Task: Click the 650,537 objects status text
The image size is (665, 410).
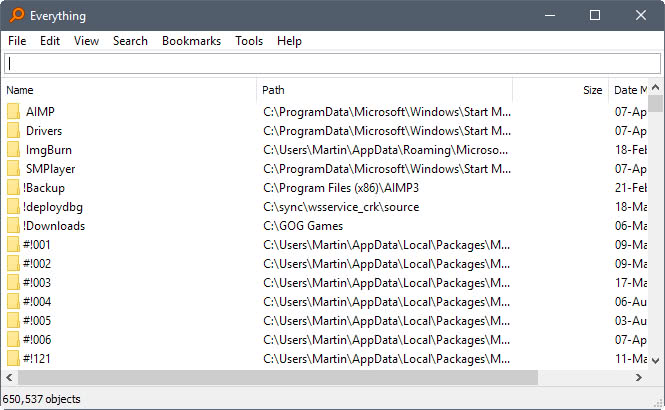Action: tap(41, 399)
